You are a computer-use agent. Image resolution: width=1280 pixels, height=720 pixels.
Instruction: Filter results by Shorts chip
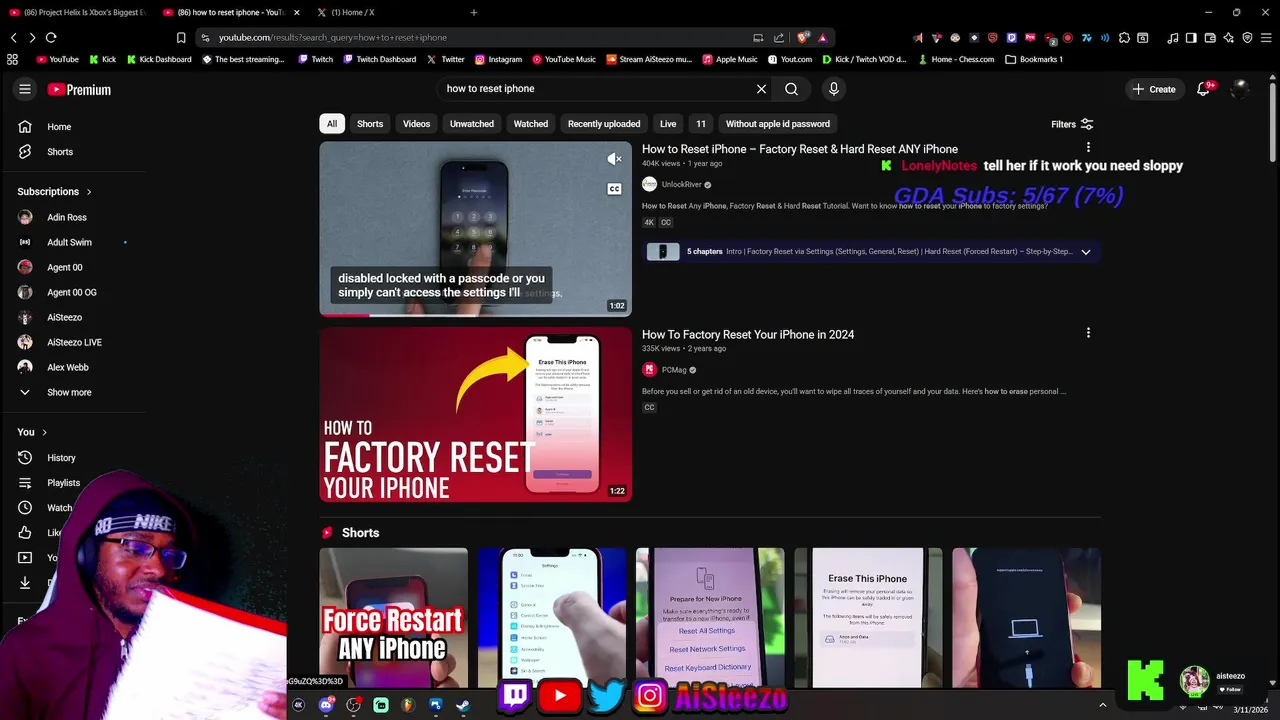pos(370,124)
